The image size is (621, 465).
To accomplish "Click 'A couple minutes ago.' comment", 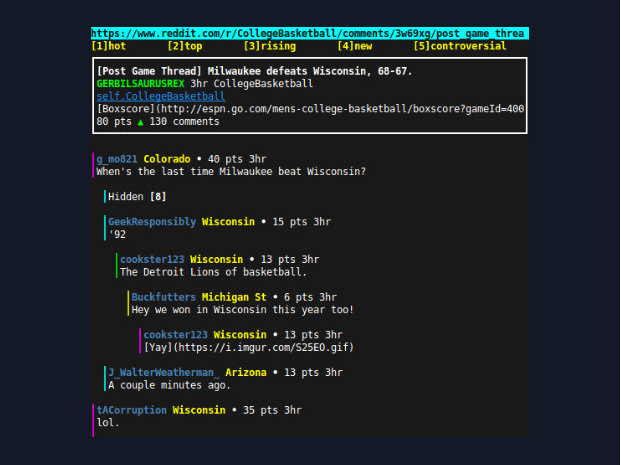I will click(x=170, y=385).
